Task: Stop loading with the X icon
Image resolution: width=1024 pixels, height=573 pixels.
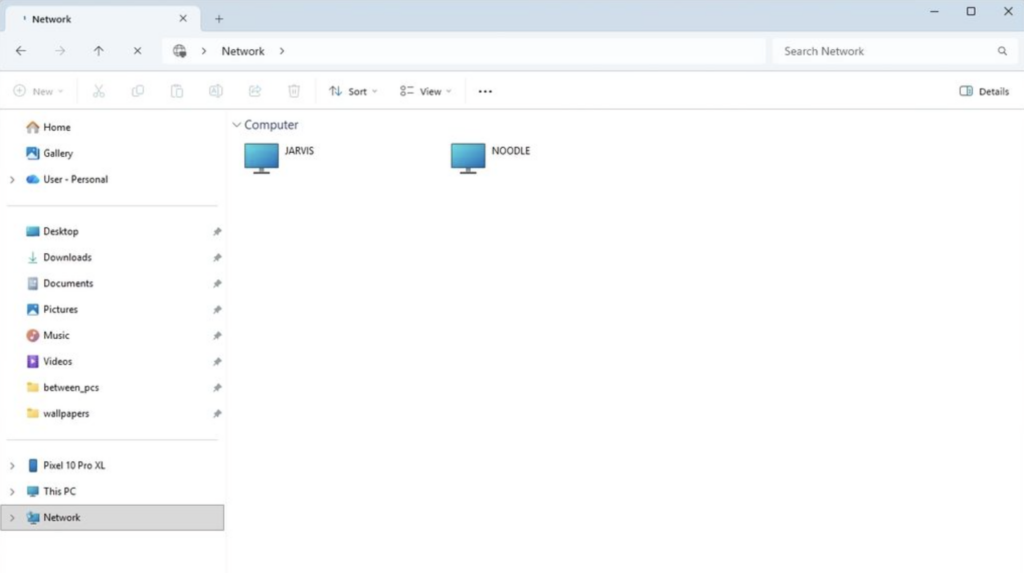Action: coord(137,51)
